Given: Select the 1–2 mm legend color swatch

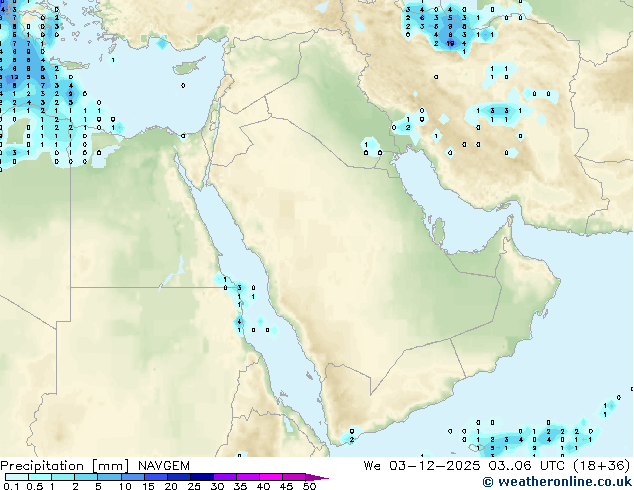Looking at the screenshot, I should coord(63,477).
